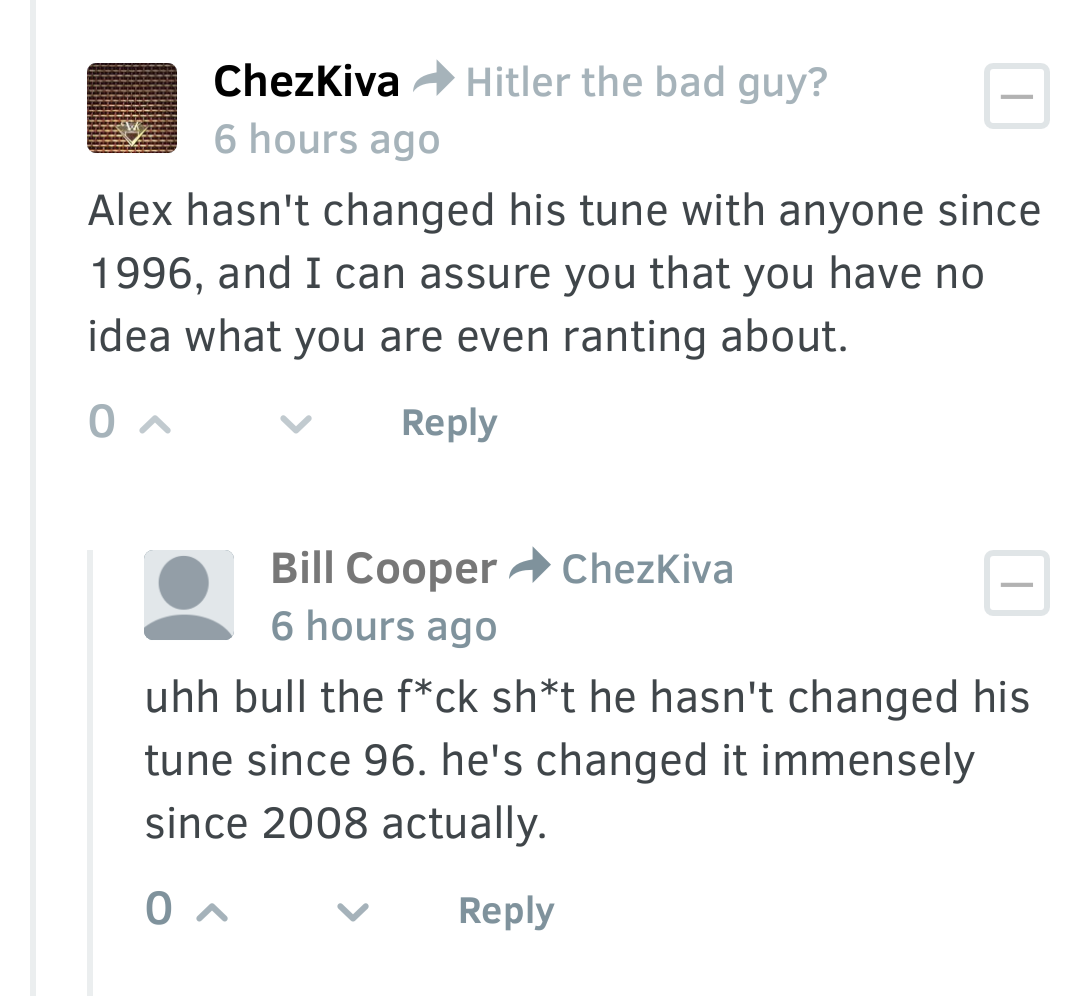Open Bill Cooper's default gray avatar

189,595
